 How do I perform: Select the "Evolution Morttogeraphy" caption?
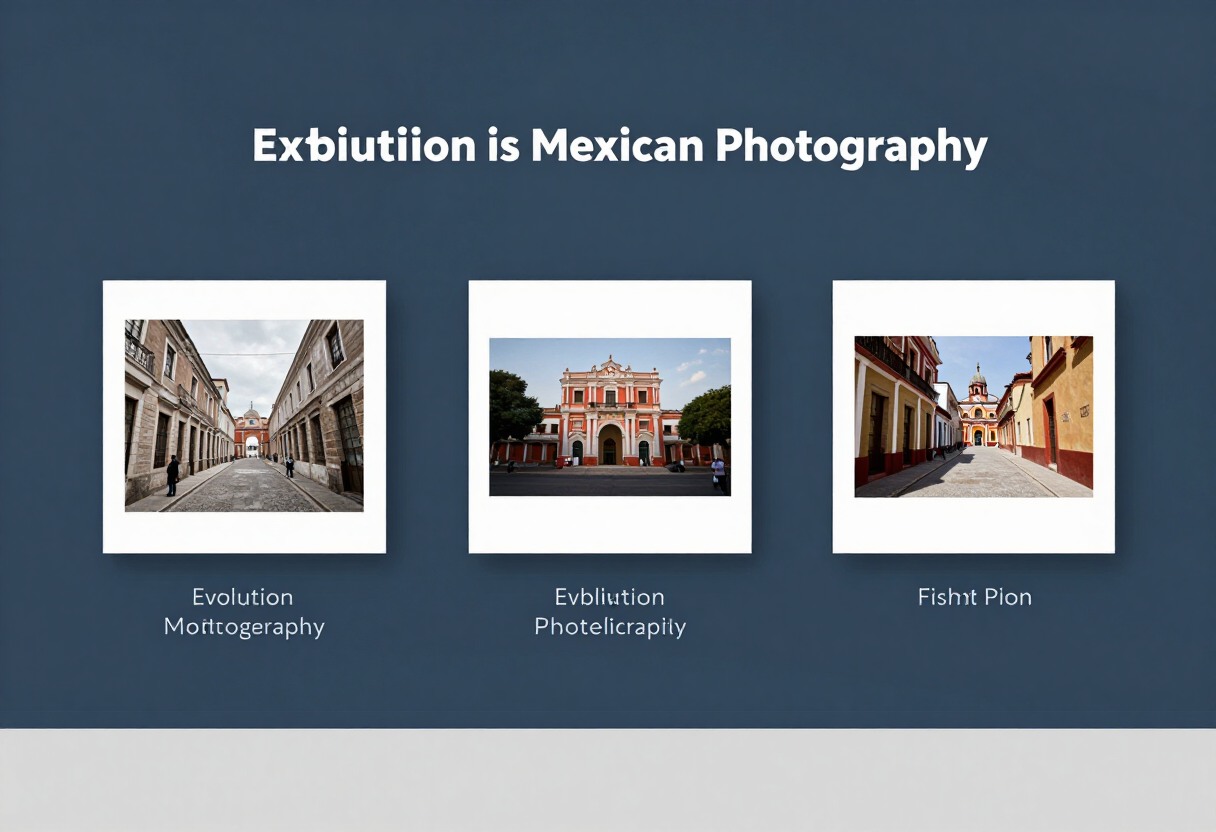click(x=244, y=612)
